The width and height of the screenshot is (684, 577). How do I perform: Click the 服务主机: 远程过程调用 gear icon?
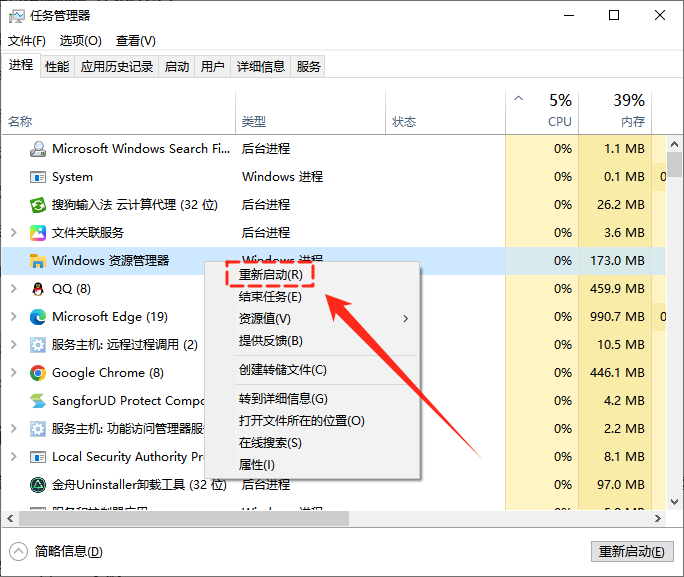pyautogui.click(x=38, y=345)
